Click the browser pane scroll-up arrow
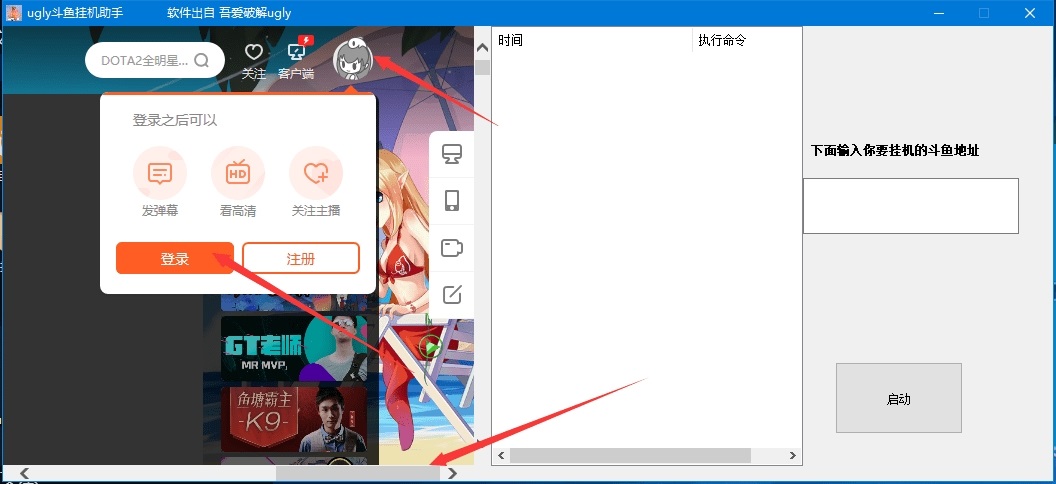Image resolution: width=1056 pixels, height=484 pixels. click(482, 48)
